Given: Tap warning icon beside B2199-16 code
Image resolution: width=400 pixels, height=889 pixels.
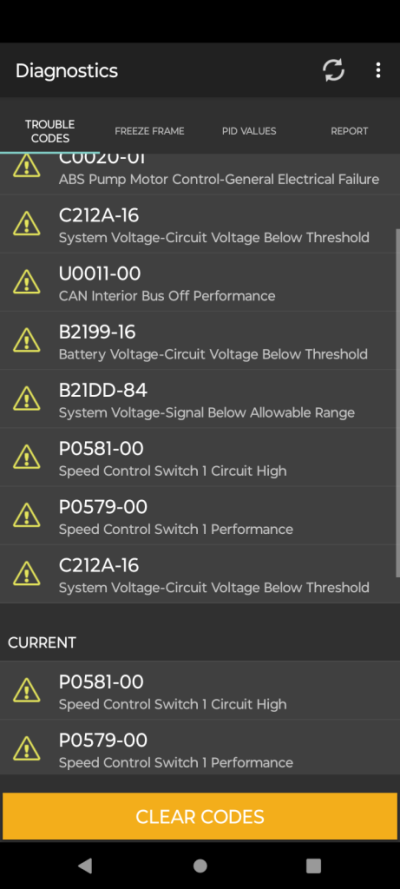Looking at the screenshot, I should 27,340.
